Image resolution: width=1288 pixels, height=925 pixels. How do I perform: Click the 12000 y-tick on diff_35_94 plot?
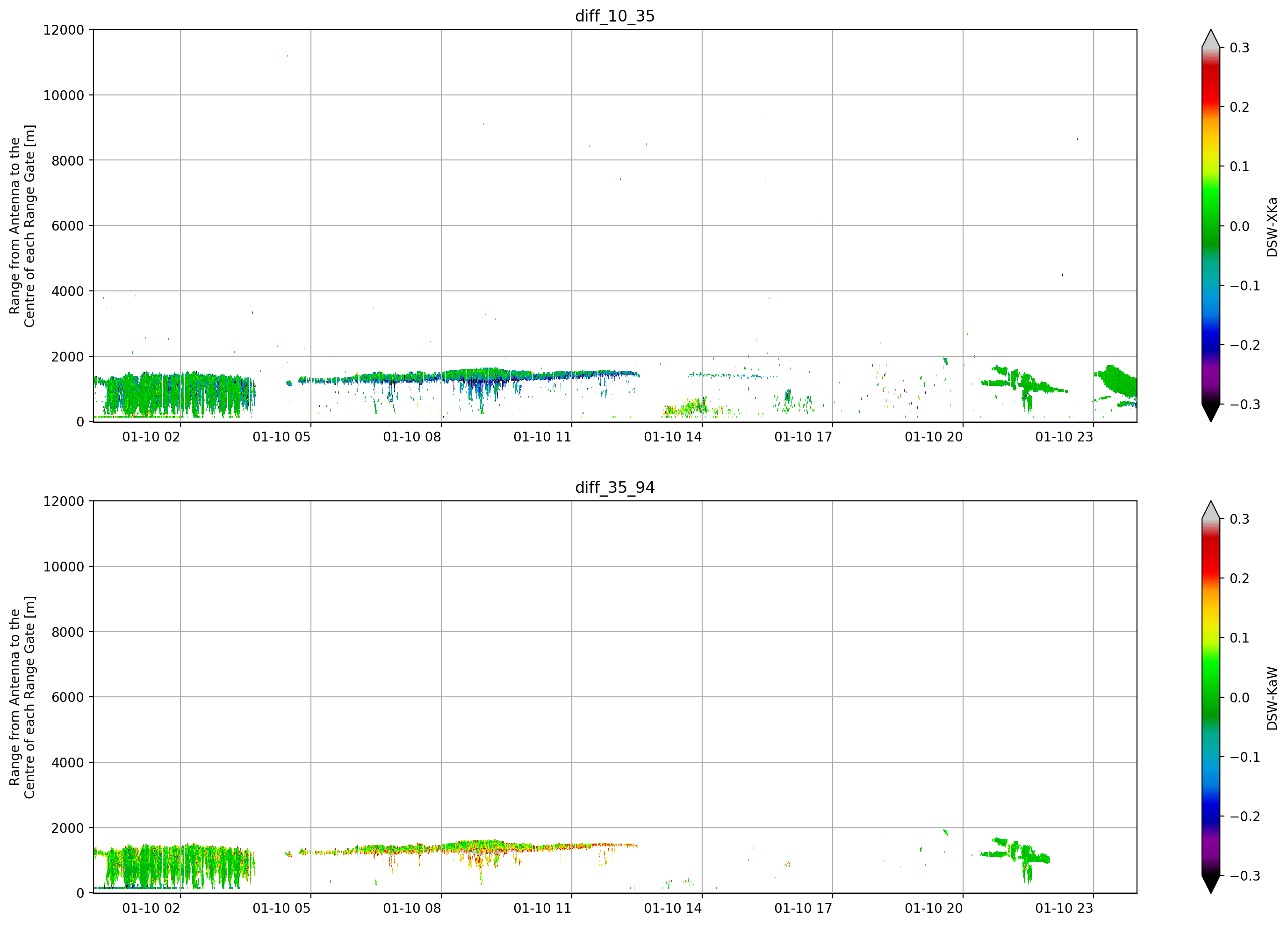click(64, 501)
